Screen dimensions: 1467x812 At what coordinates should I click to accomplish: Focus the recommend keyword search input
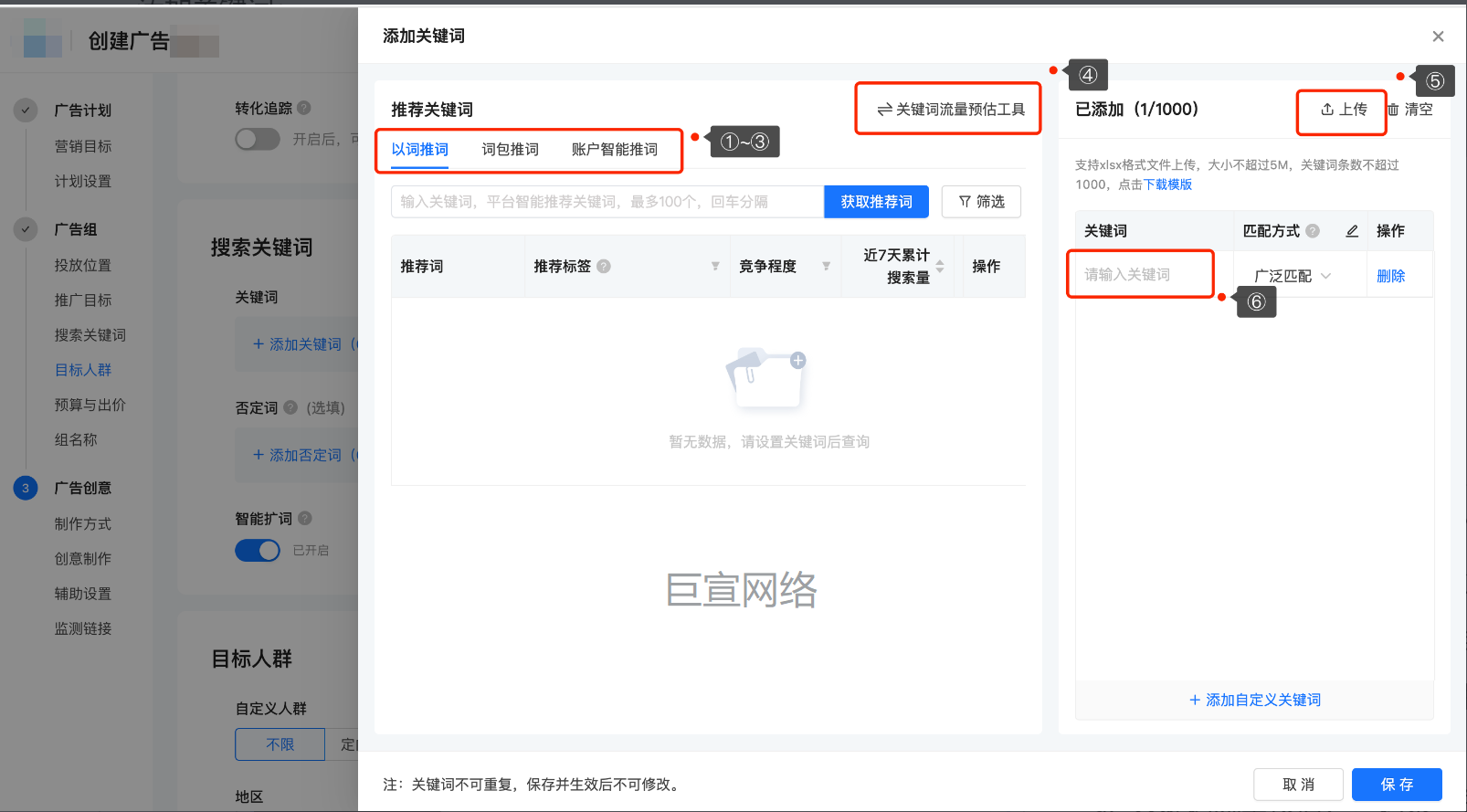click(x=607, y=202)
